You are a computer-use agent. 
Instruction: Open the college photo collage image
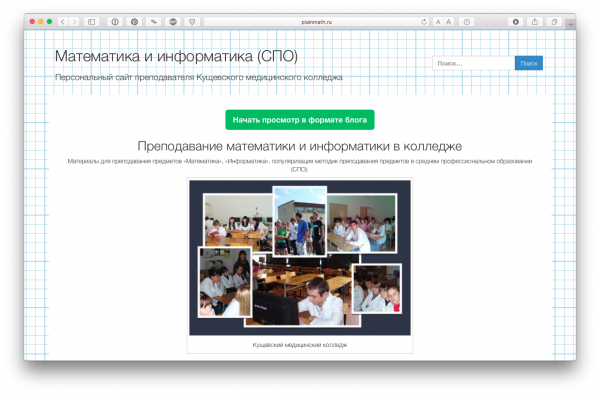click(x=300, y=258)
